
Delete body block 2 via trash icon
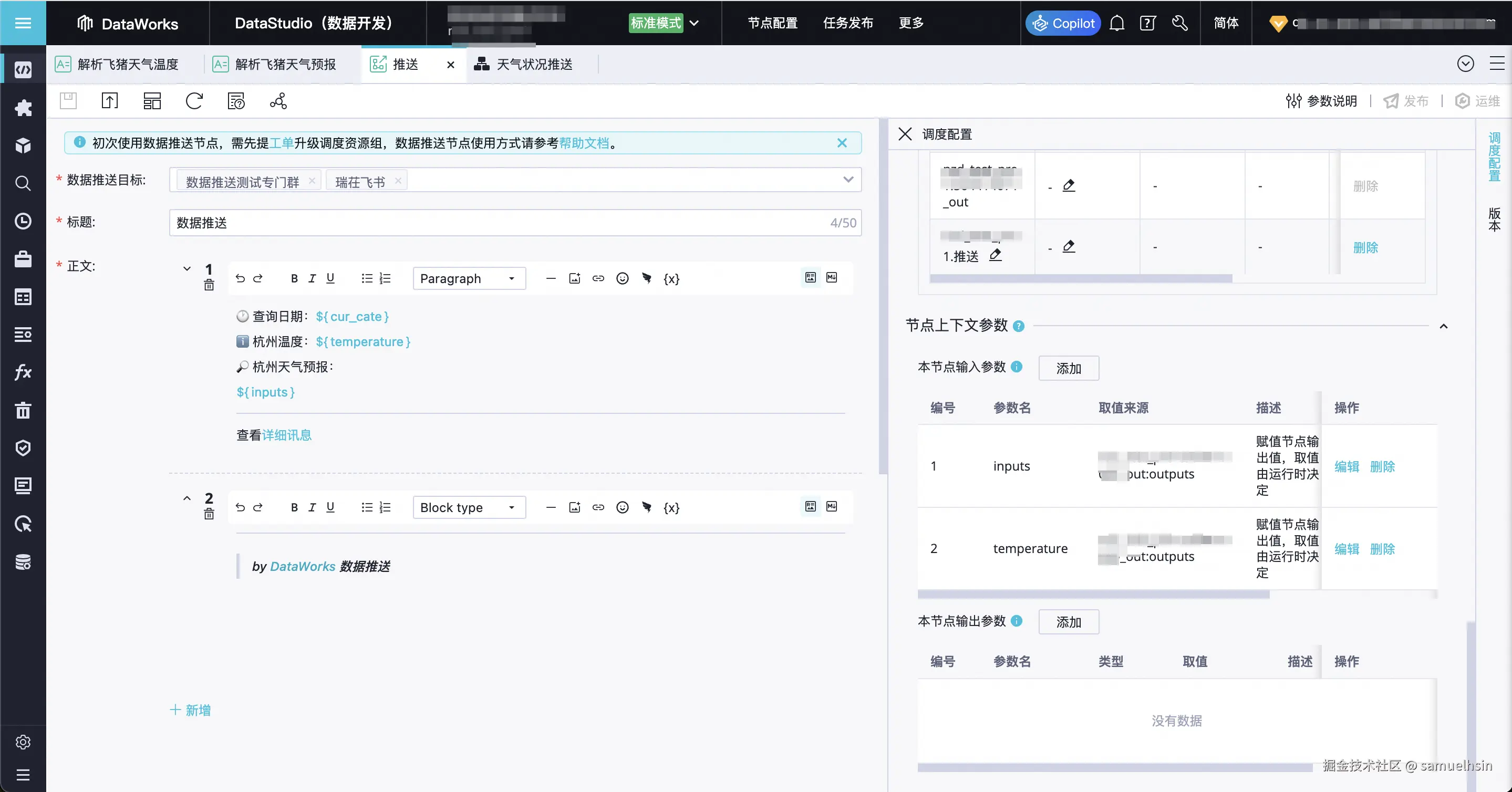click(209, 515)
